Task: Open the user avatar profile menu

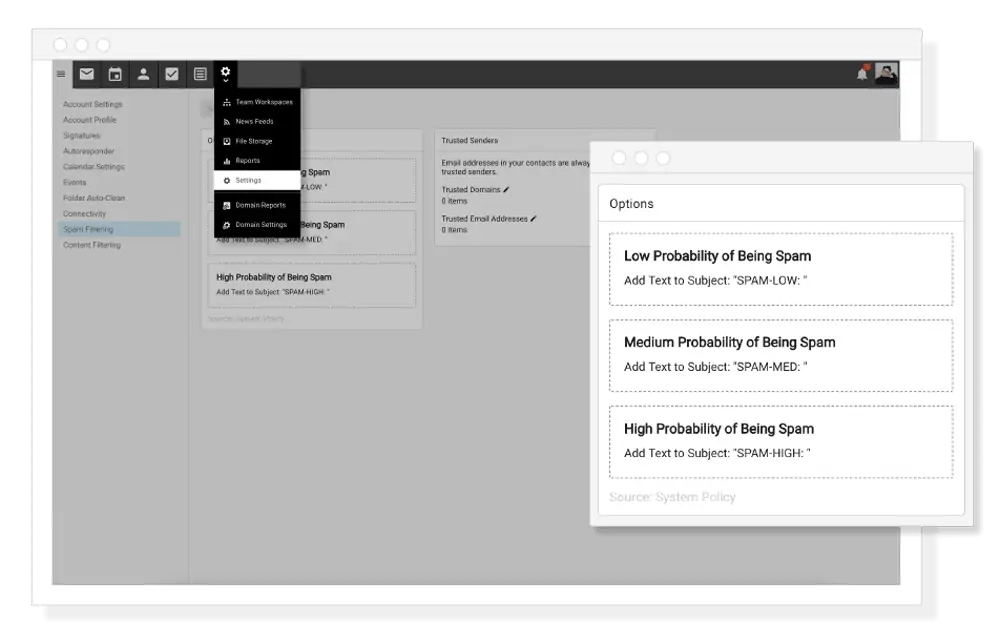Action: pyautogui.click(x=886, y=74)
